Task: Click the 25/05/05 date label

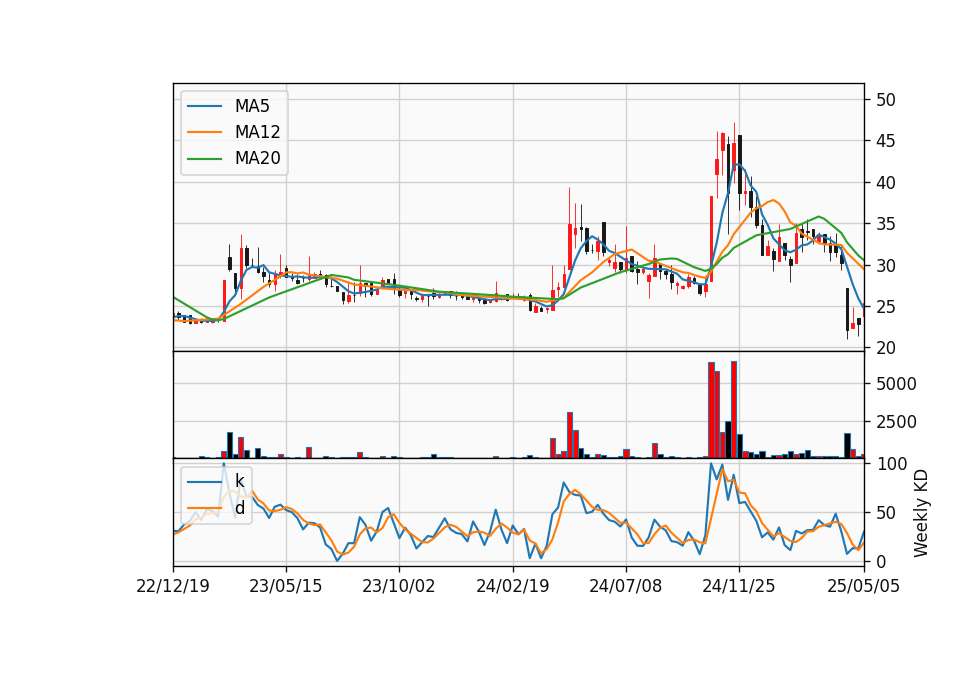Action: pyautogui.click(x=863, y=586)
